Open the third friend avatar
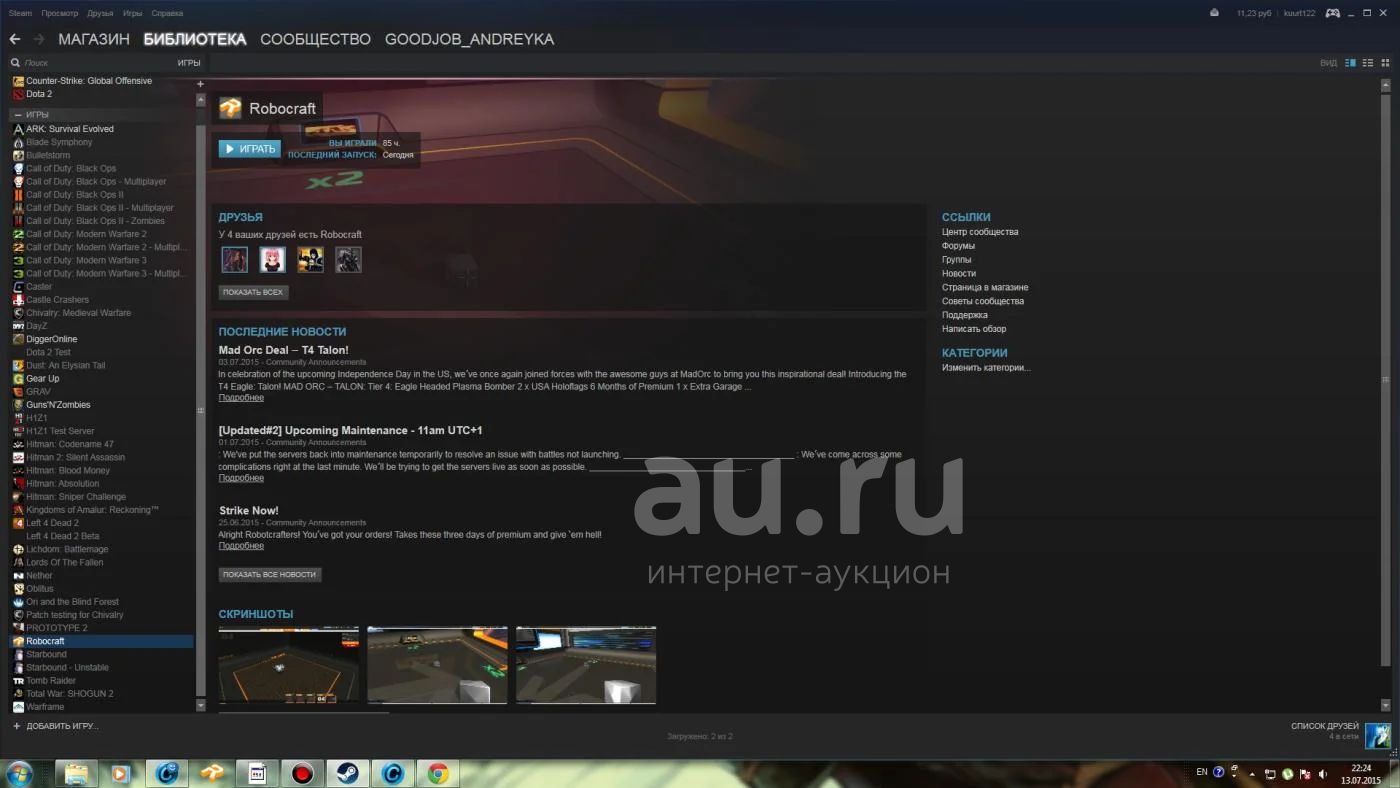The height and width of the screenshot is (788, 1400). (x=310, y=260)
